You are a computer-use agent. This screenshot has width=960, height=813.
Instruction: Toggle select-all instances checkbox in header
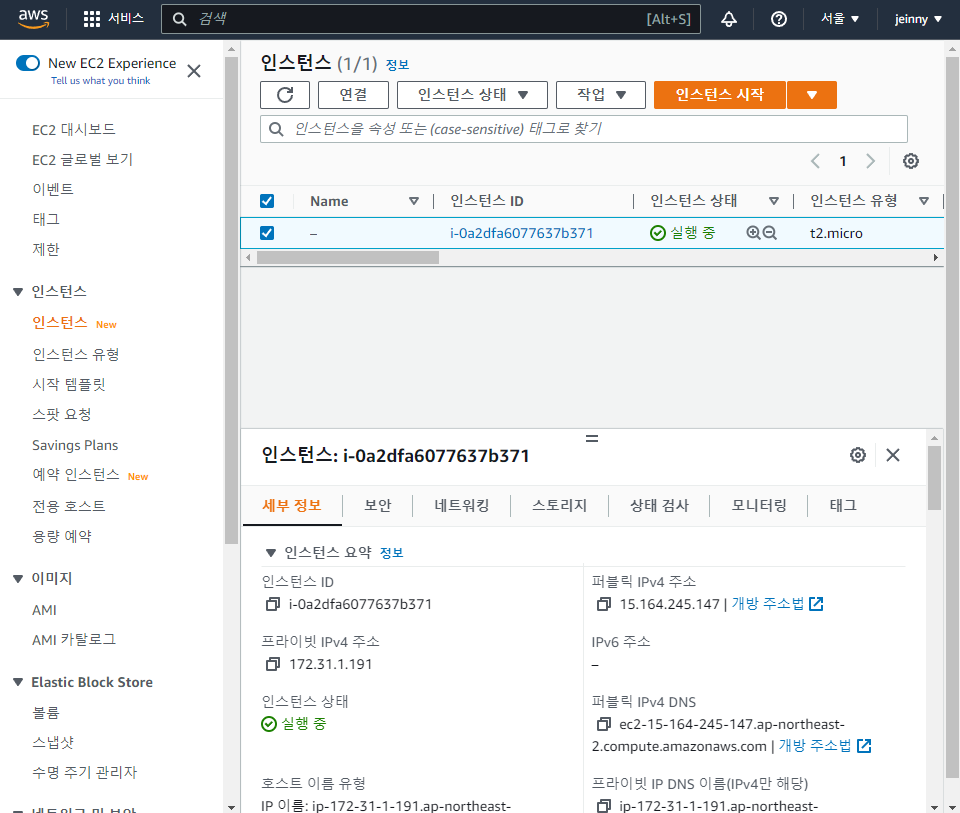(267, 201)
